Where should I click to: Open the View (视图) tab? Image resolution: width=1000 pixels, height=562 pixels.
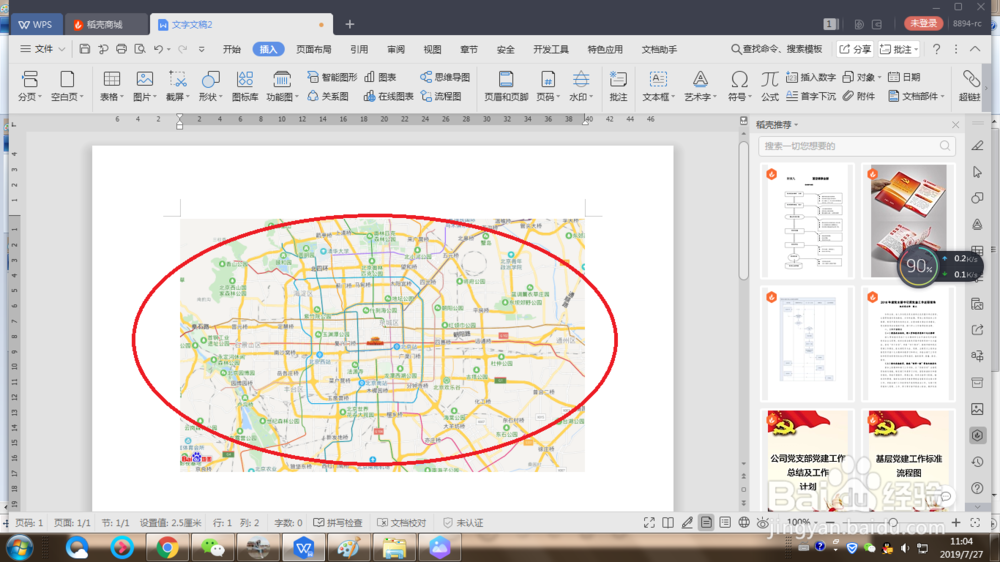coord(432,49)
